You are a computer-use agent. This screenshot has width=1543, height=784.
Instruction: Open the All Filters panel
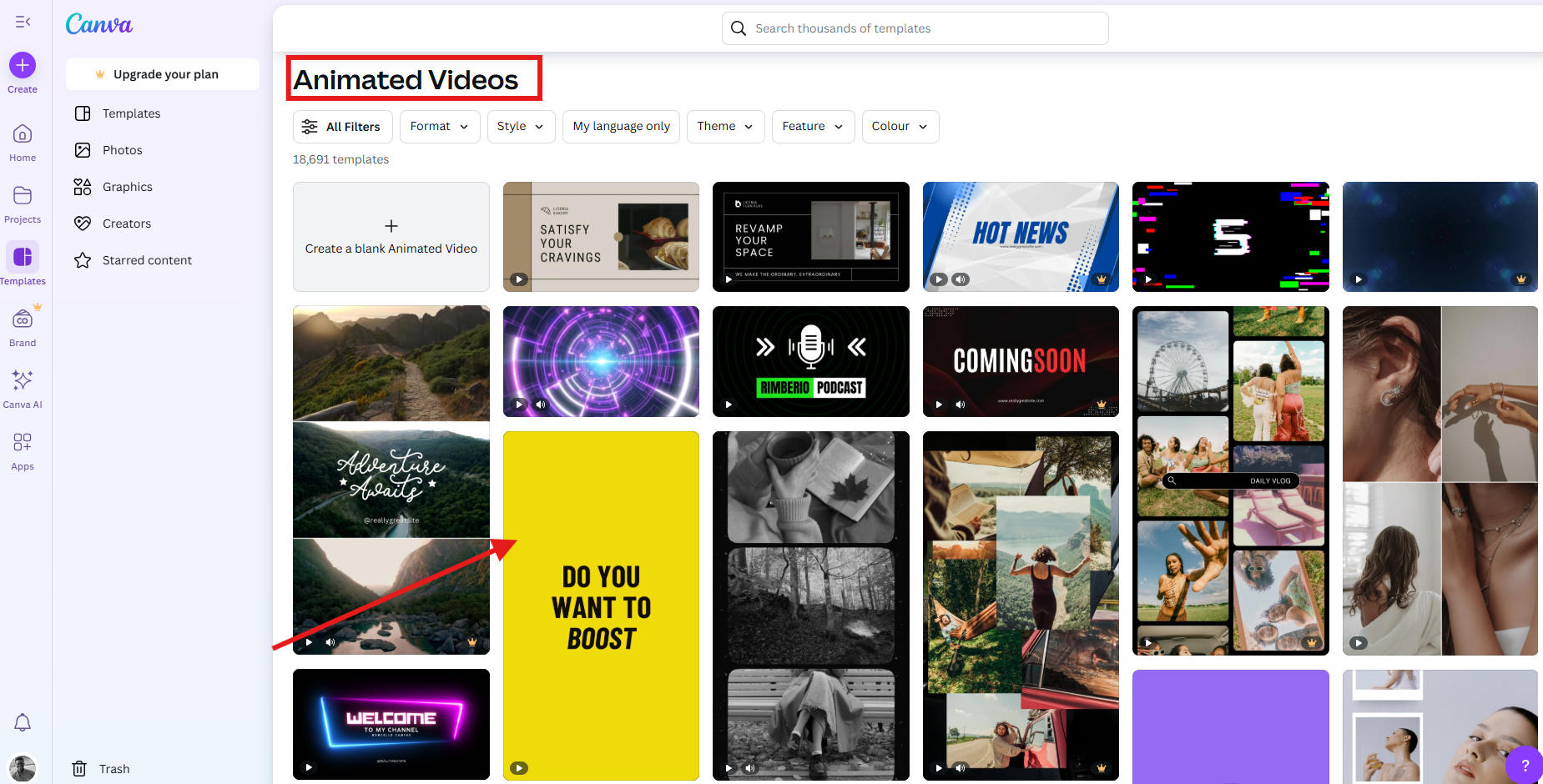342,126
